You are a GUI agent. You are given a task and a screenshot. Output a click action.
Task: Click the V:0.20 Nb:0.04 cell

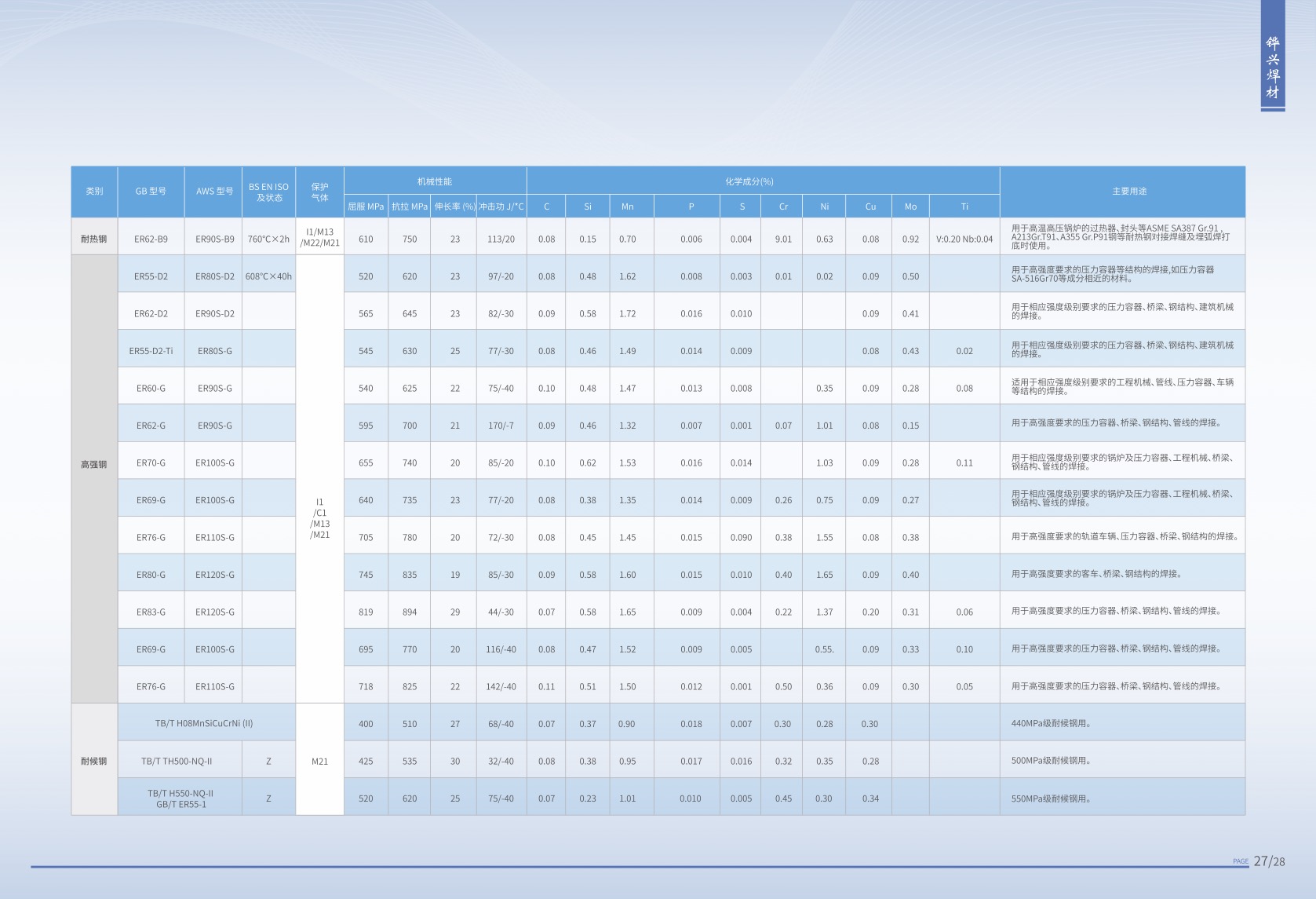point(964,239)
